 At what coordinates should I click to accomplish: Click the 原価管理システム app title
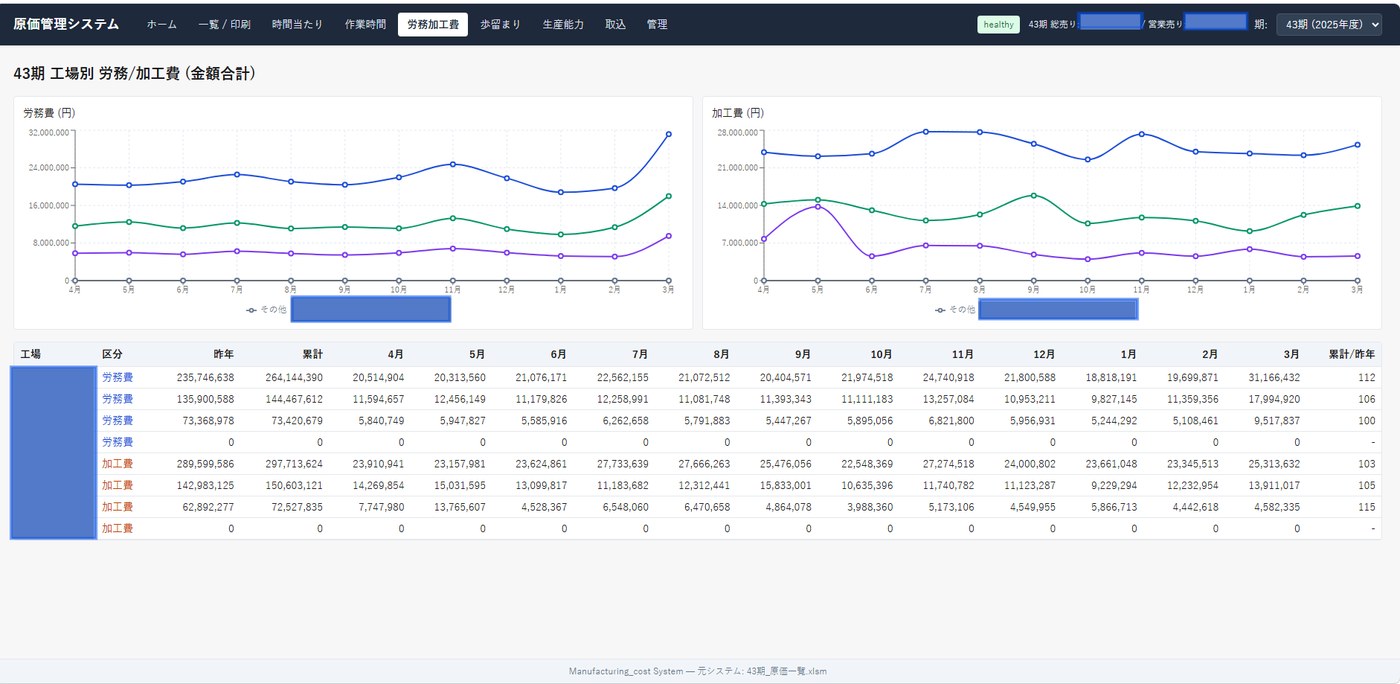(66, 24)
